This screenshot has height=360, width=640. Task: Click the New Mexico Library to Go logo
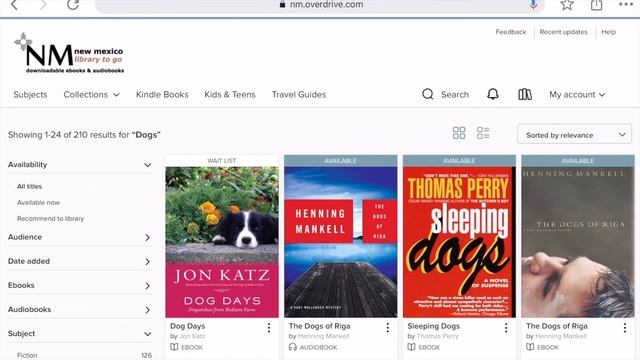click(x=69, y=53)
